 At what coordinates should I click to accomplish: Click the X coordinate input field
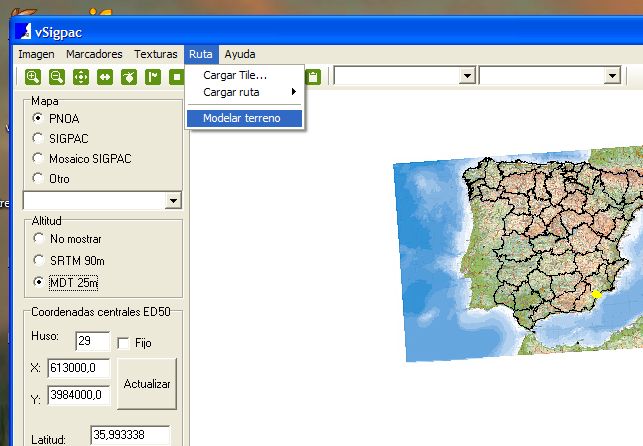coord(78,368)
